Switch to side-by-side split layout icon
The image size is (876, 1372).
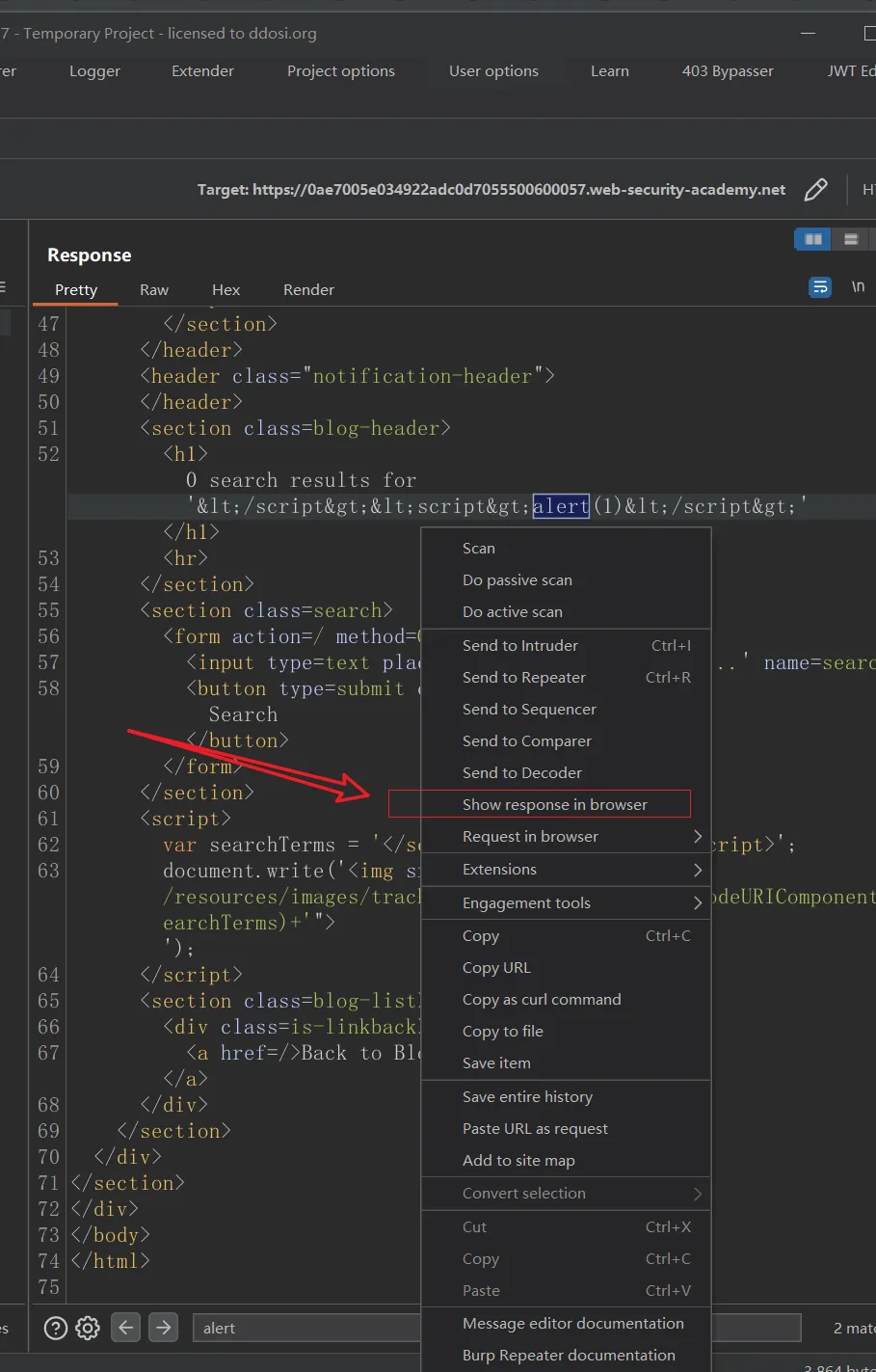tap(813, 239)
